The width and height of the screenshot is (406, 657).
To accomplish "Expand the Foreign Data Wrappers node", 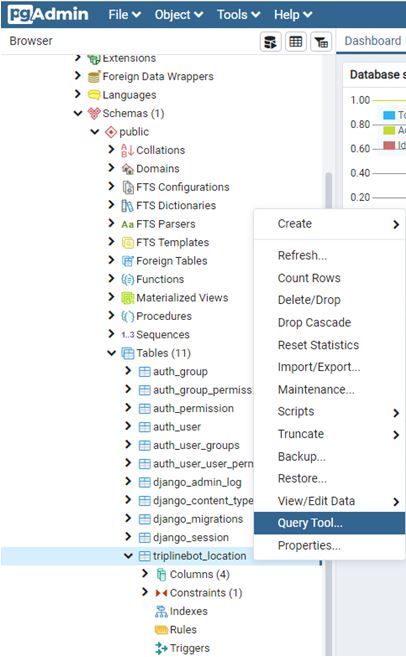I will tap(78, 76).
